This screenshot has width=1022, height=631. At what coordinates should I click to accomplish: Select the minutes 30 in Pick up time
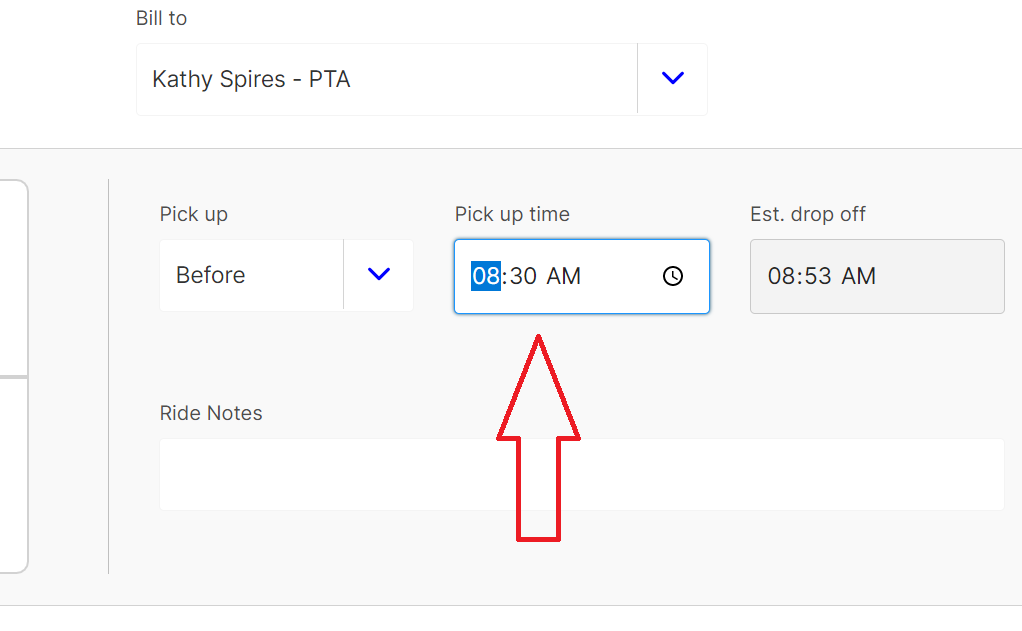click(523, 276)
